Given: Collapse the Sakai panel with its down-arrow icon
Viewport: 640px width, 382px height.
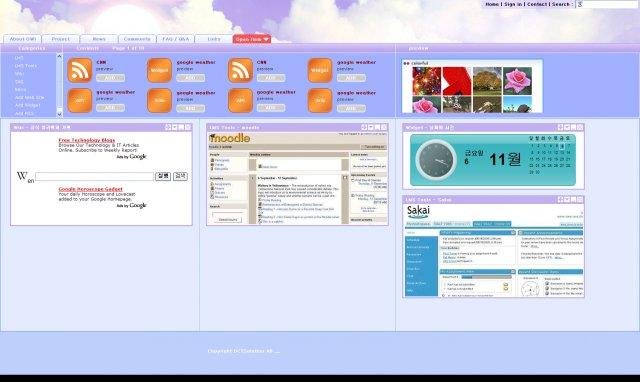Looking at the screenshot, I should [x=567, y=200].
